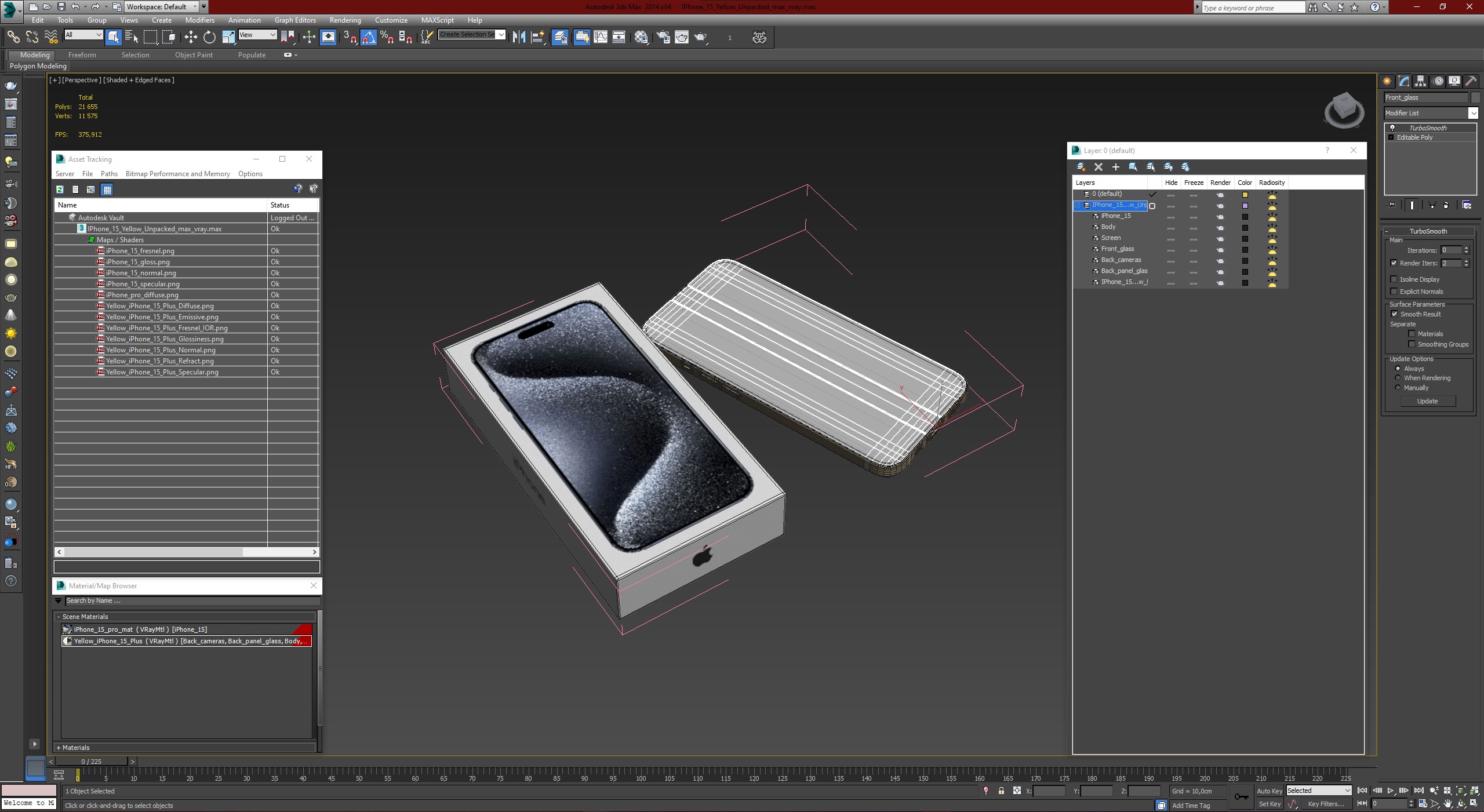
Task: Open the Rendering menu
Action: pyautogui.click(x=345, y=20)
